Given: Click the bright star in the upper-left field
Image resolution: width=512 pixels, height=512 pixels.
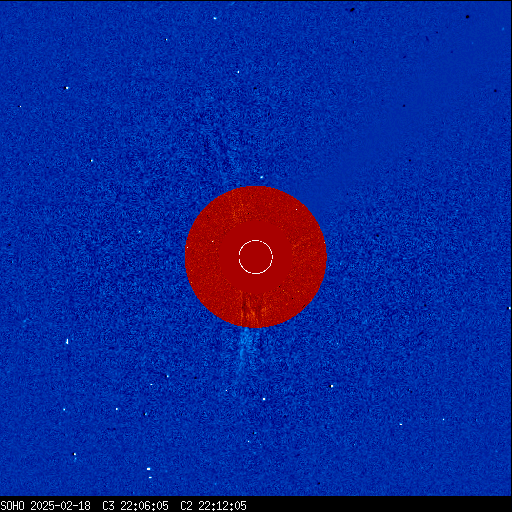Looking at the screenshot, I should (x=66, y=88).
